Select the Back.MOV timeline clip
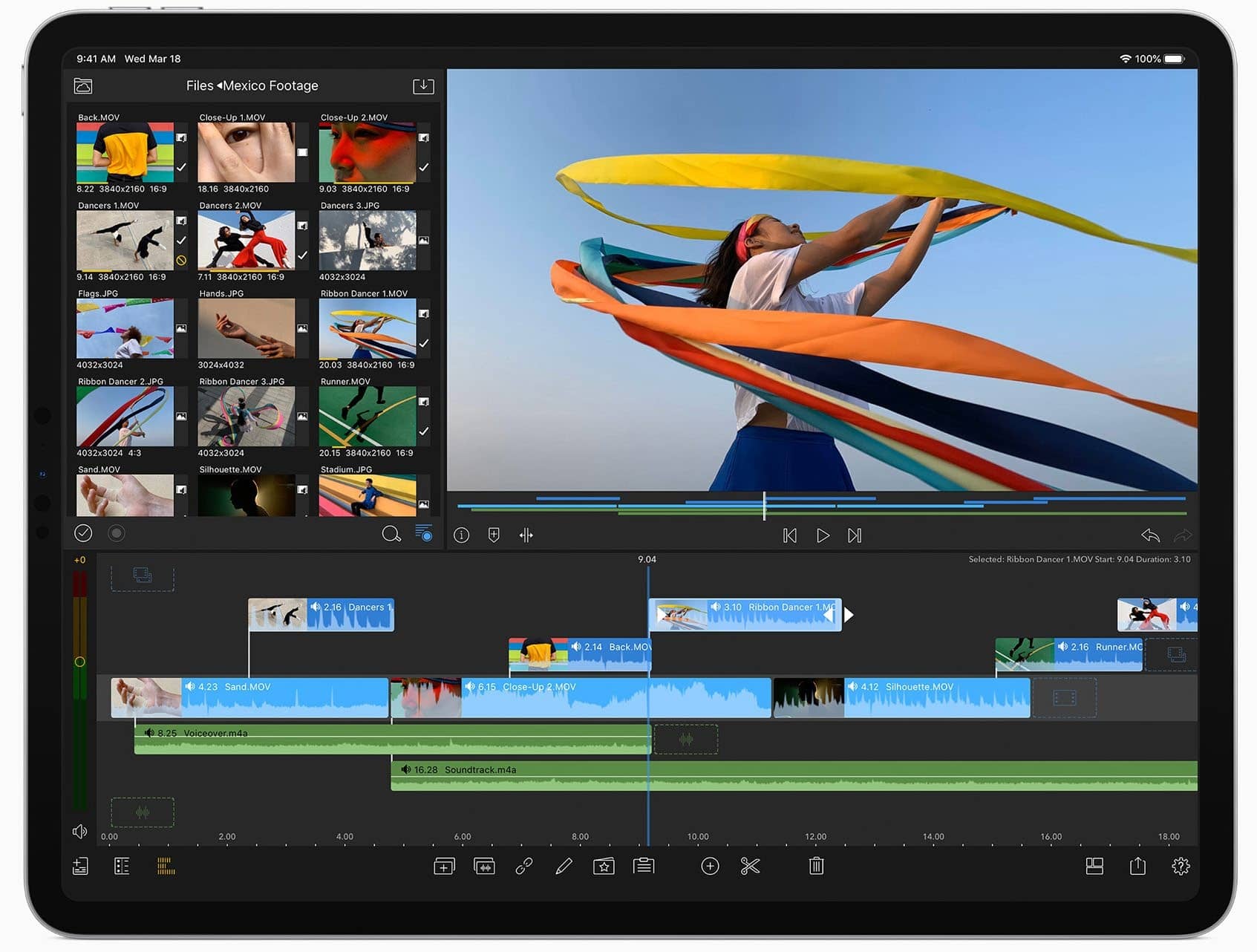The image size is (1257, 952). pyautogui.click(x=580, y=654)
